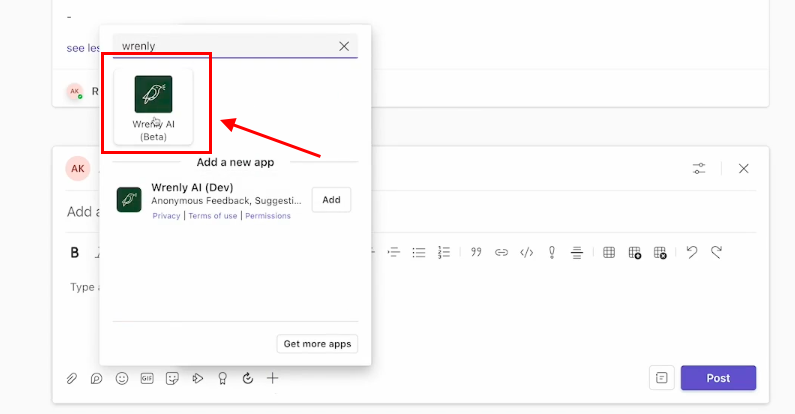Screen dimensions: 795x414
Task: Open the sticker picker
Action: (172, 379)
